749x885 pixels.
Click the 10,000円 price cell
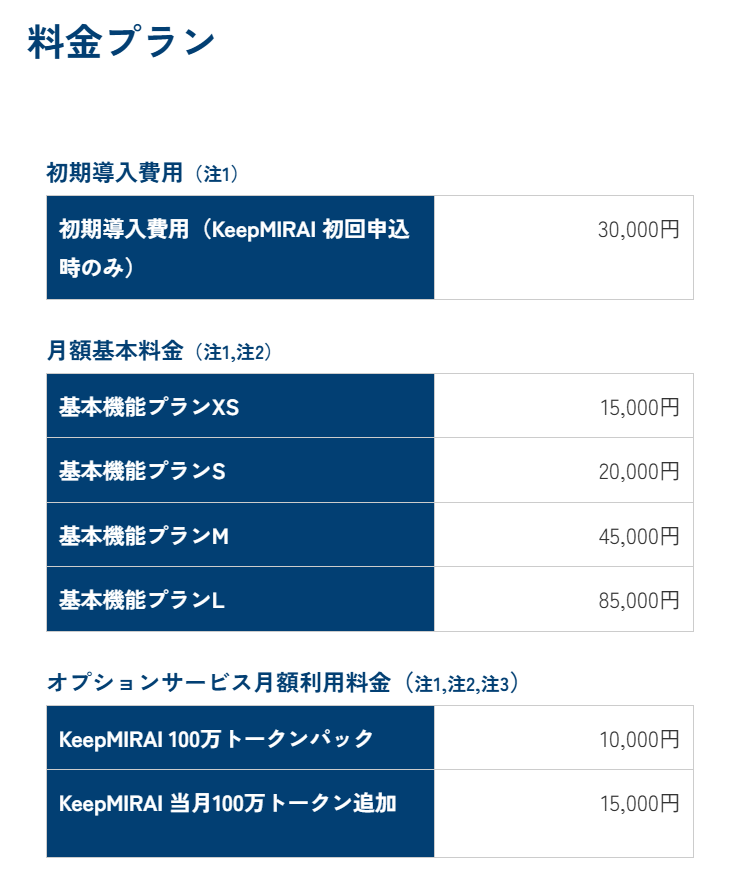pos(638,740)
